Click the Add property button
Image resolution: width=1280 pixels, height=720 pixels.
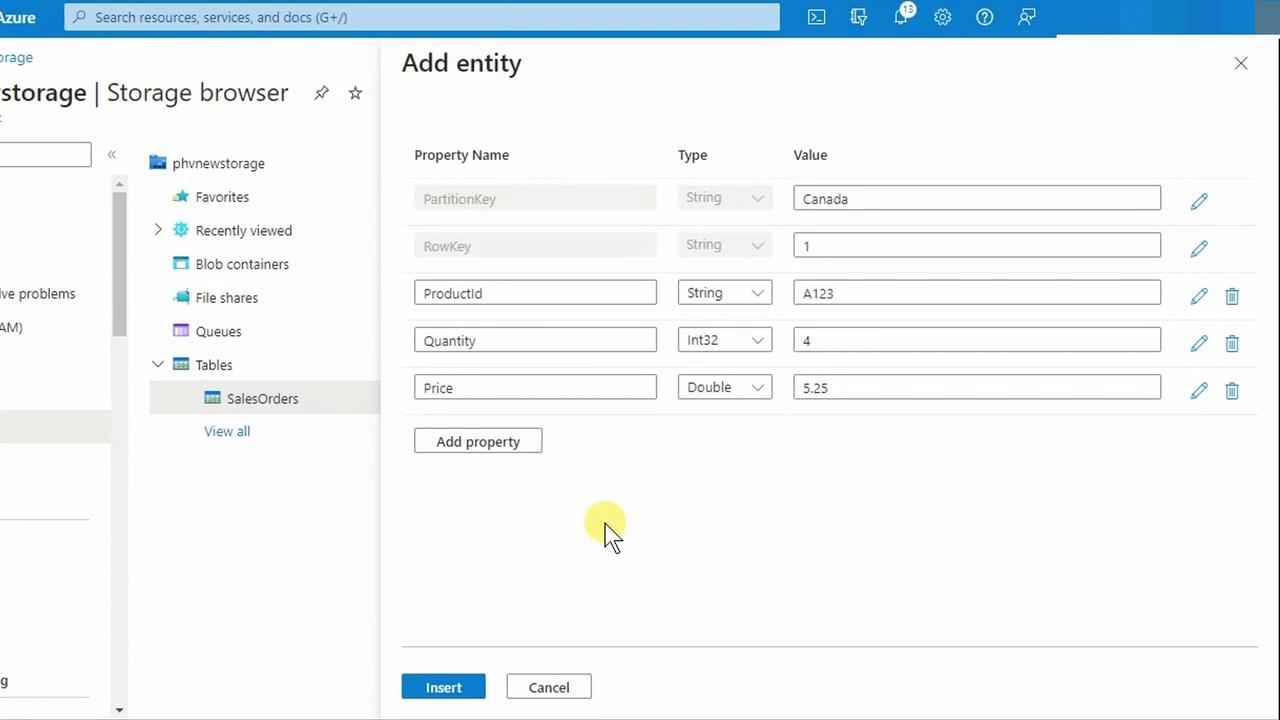click(x=478, y=441)
